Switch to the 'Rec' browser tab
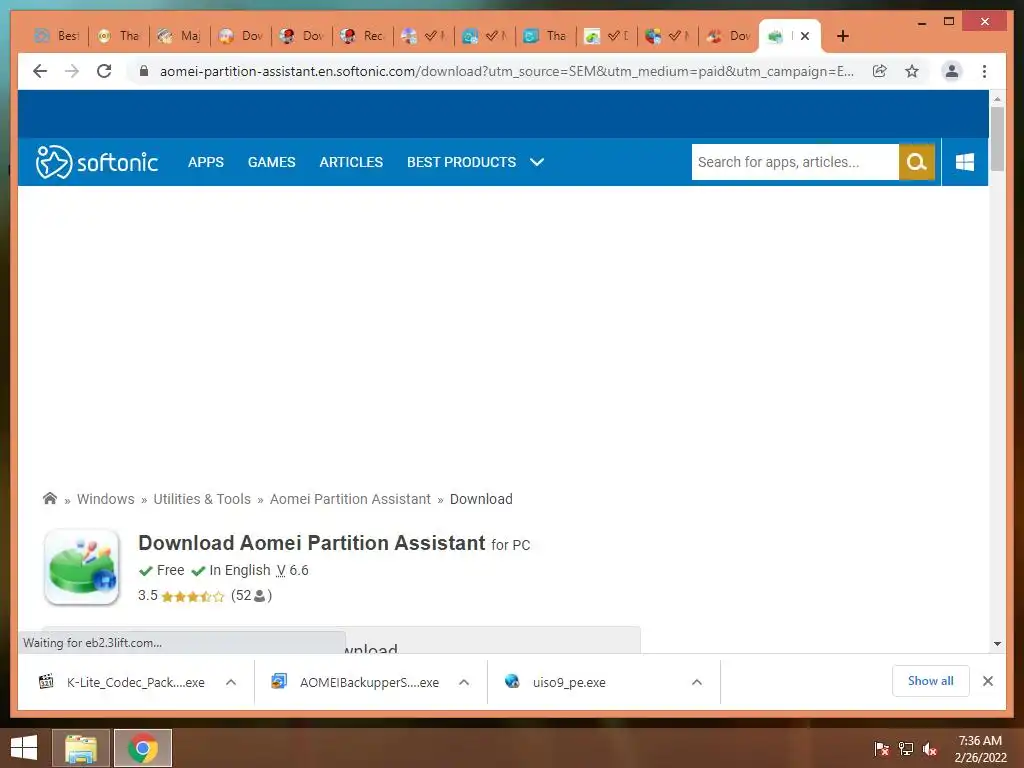Screen dimensions: 1024x768 click(x=362, y=36)
